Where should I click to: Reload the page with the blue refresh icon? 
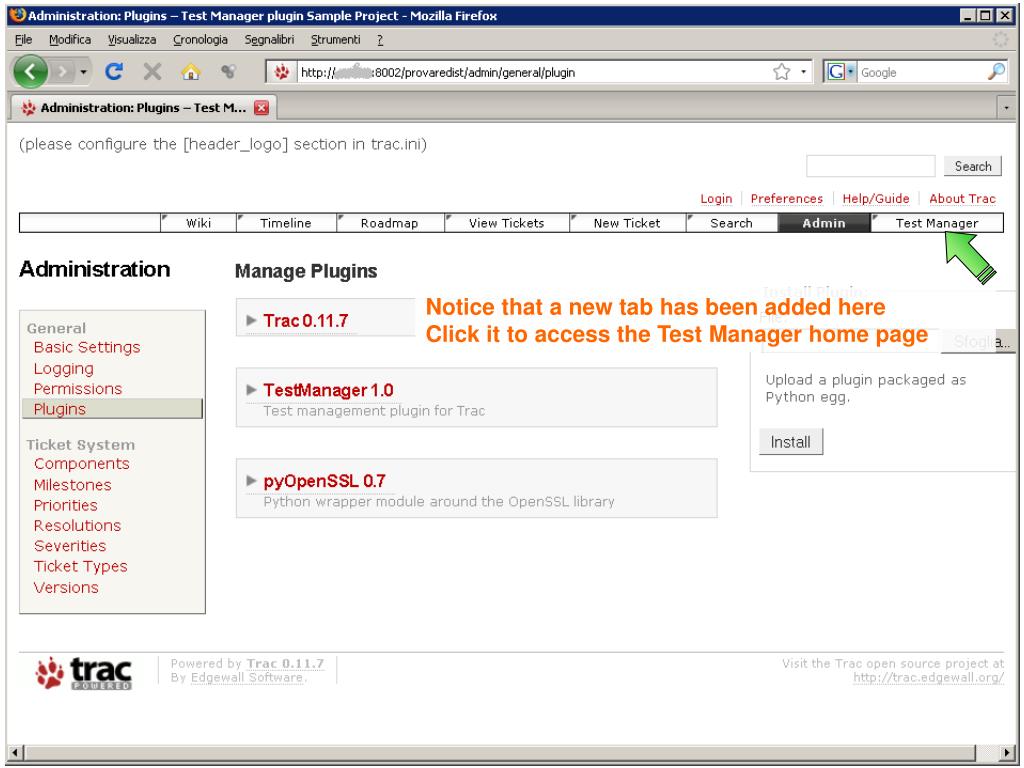click(114, 72)
